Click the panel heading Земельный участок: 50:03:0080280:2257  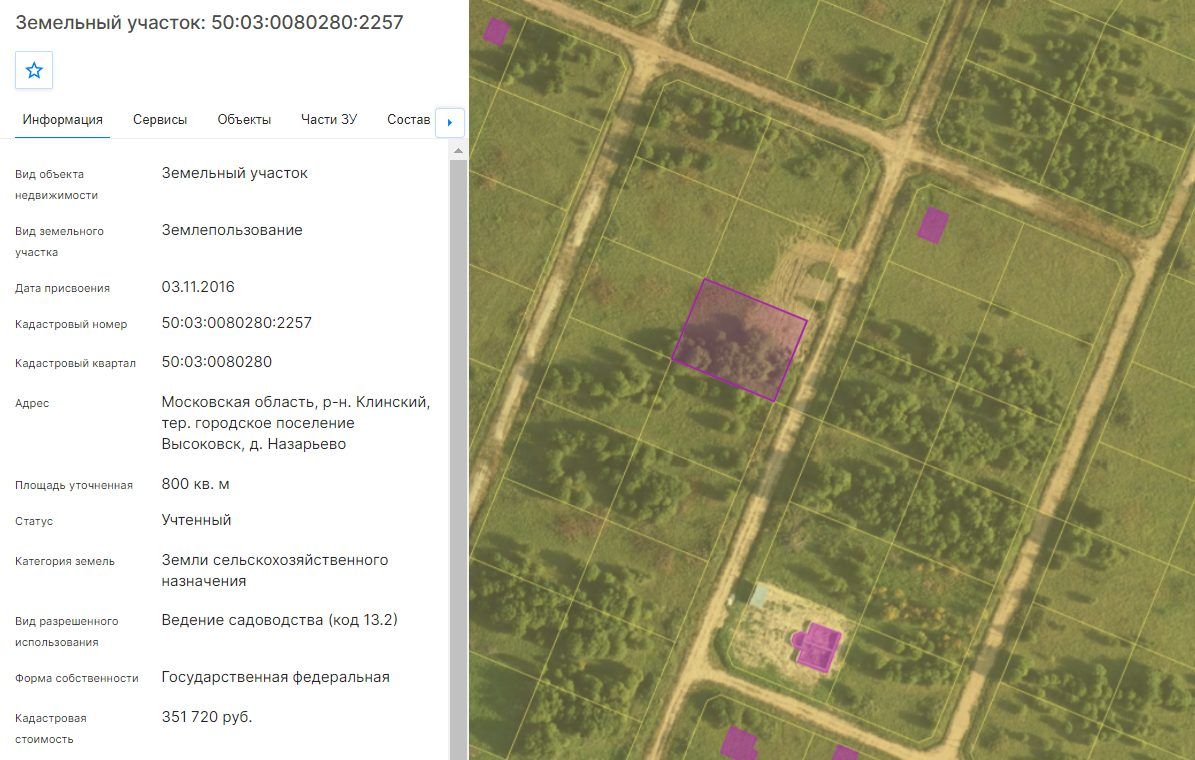point(210,22)
